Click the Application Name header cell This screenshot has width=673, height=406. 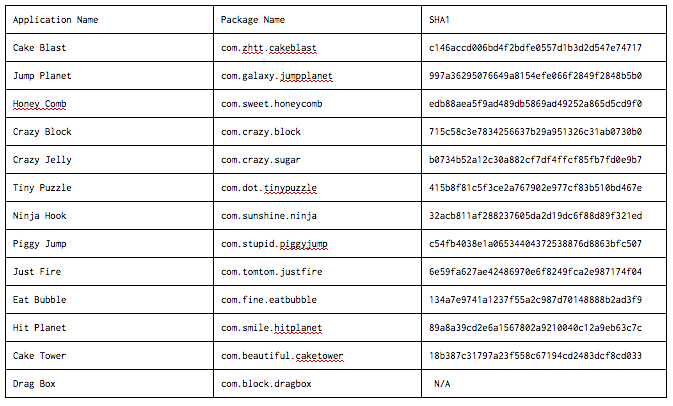(x=109, y=19)
